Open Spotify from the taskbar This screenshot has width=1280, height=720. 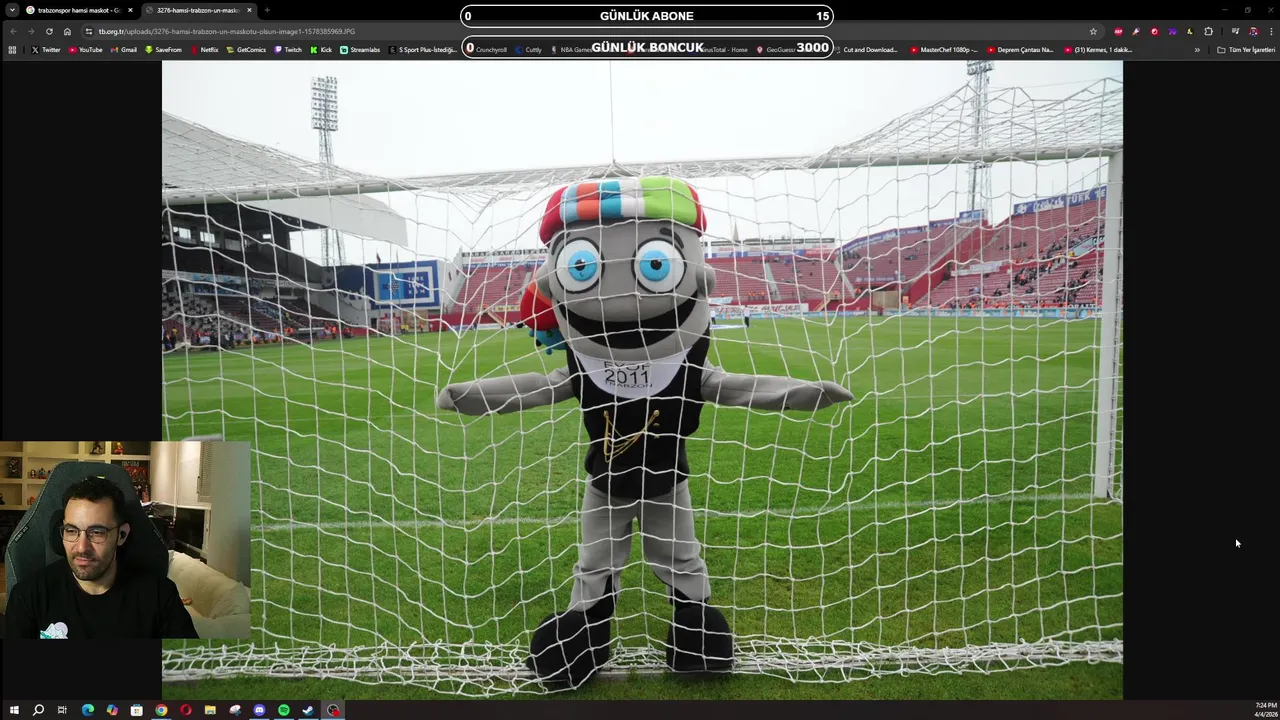coord(284,710)
